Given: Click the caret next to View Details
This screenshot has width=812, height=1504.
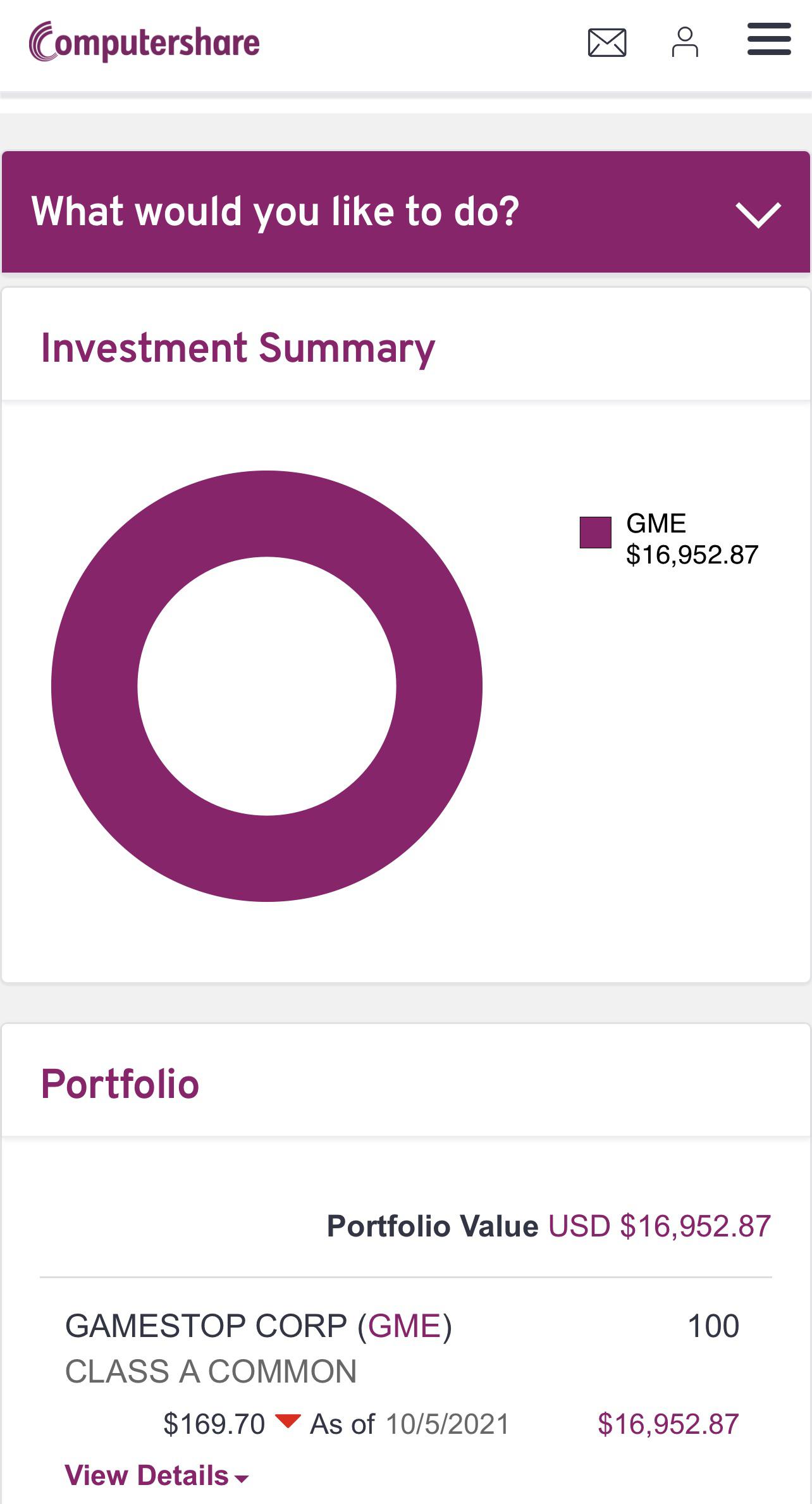Looking at the screenshot, I should point(242,1479).
